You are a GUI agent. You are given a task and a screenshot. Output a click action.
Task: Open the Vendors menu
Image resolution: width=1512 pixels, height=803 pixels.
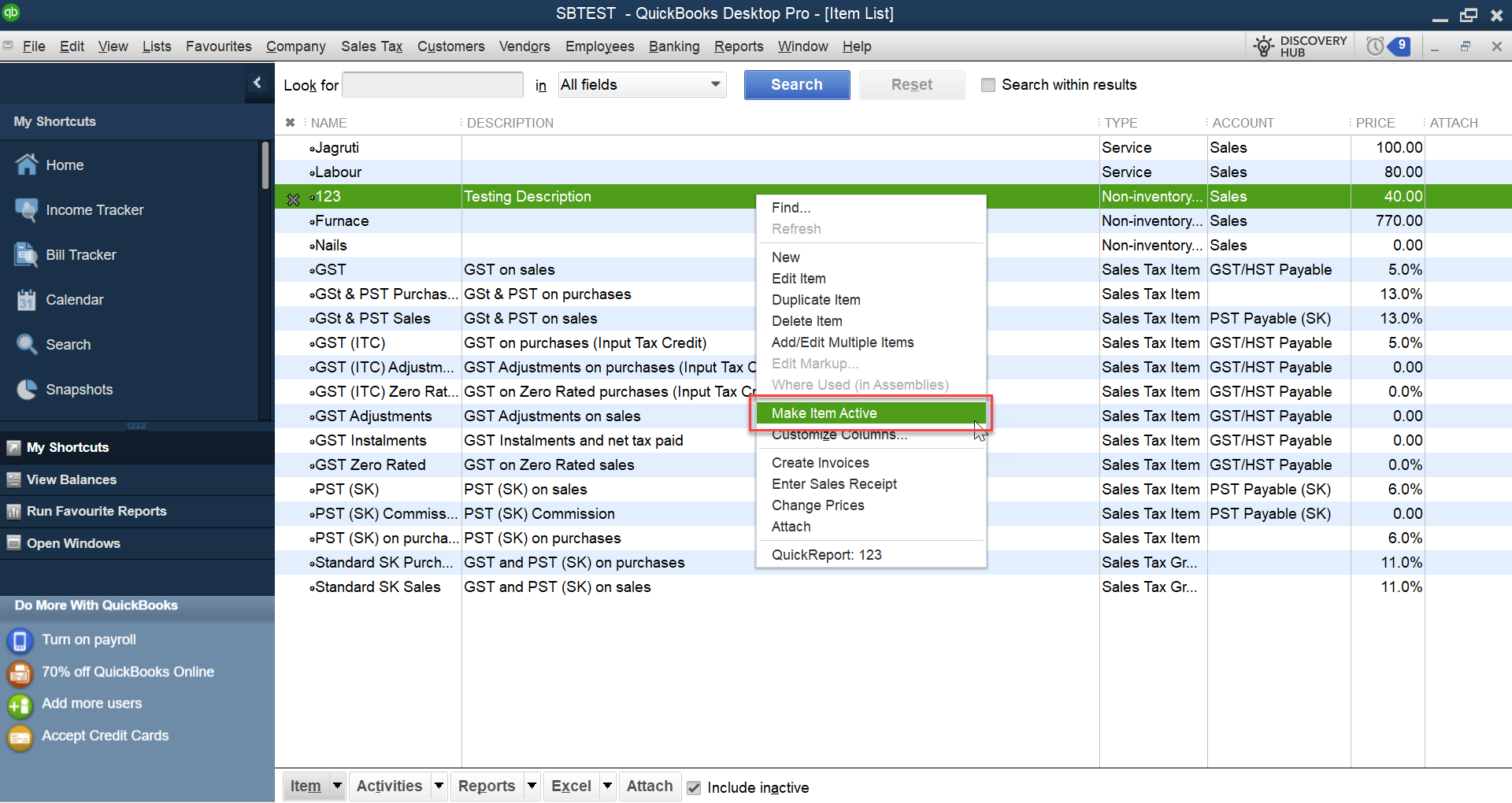(524, 46)
